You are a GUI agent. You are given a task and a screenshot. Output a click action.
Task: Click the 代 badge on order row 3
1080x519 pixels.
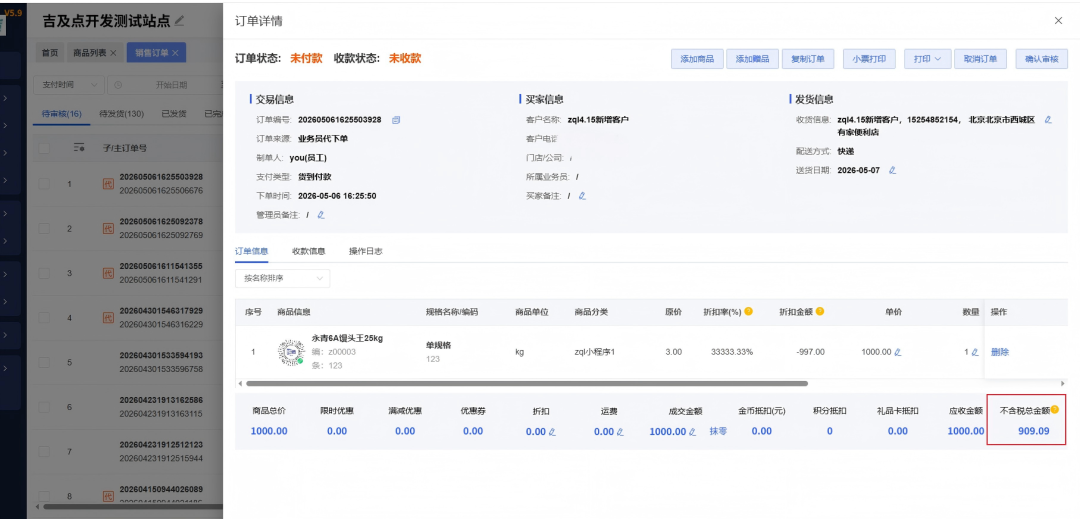tap(107, 273)
